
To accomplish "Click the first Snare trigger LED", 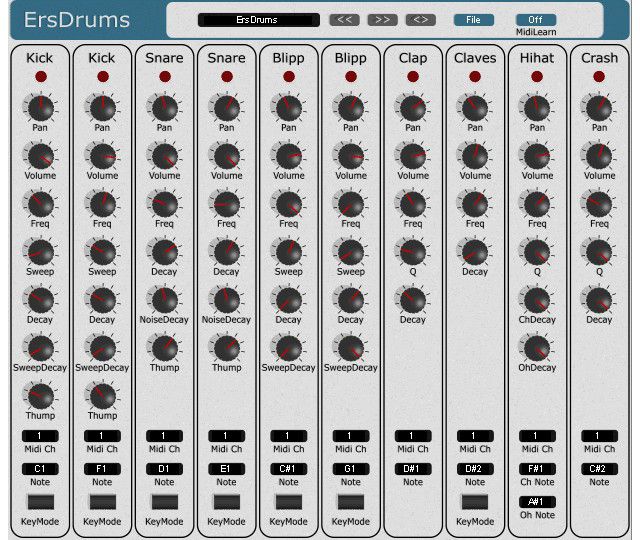I will [165, 76].
